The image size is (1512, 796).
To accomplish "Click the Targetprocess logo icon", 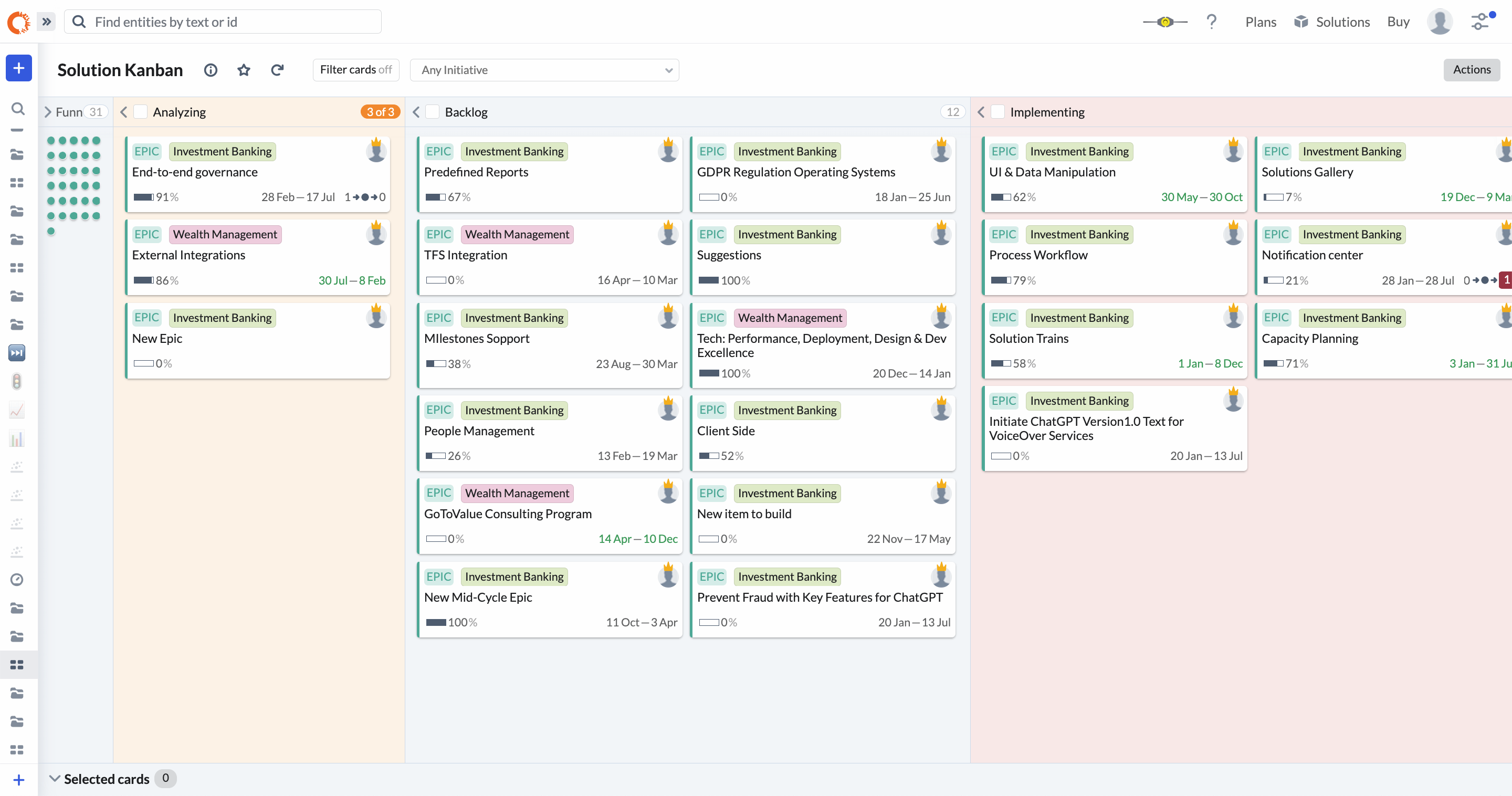I will point(18,22).
